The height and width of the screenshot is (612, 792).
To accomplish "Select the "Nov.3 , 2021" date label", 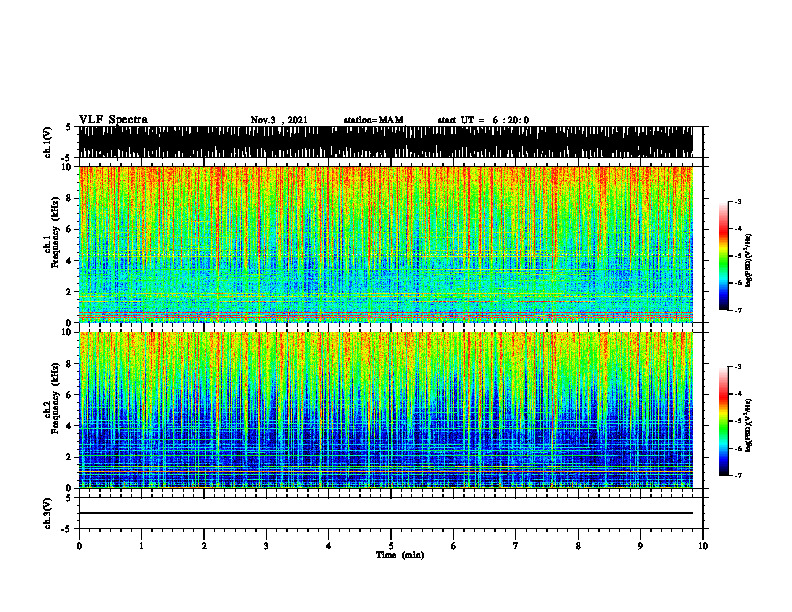I will (279, 120).
